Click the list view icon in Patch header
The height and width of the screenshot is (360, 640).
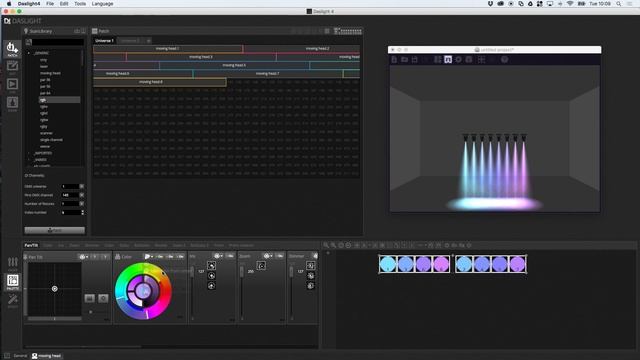pyautogui.click(x=327, y=31)
